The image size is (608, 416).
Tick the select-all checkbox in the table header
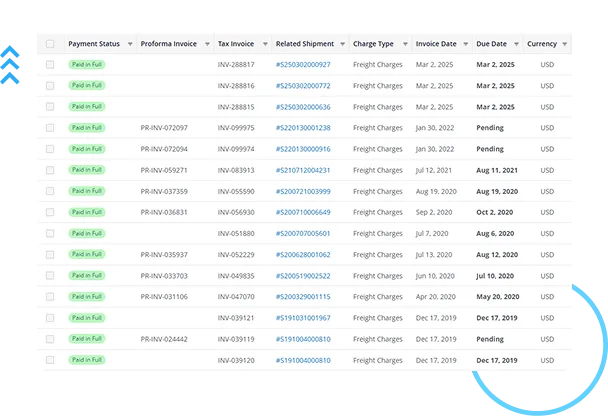[50, 44]
